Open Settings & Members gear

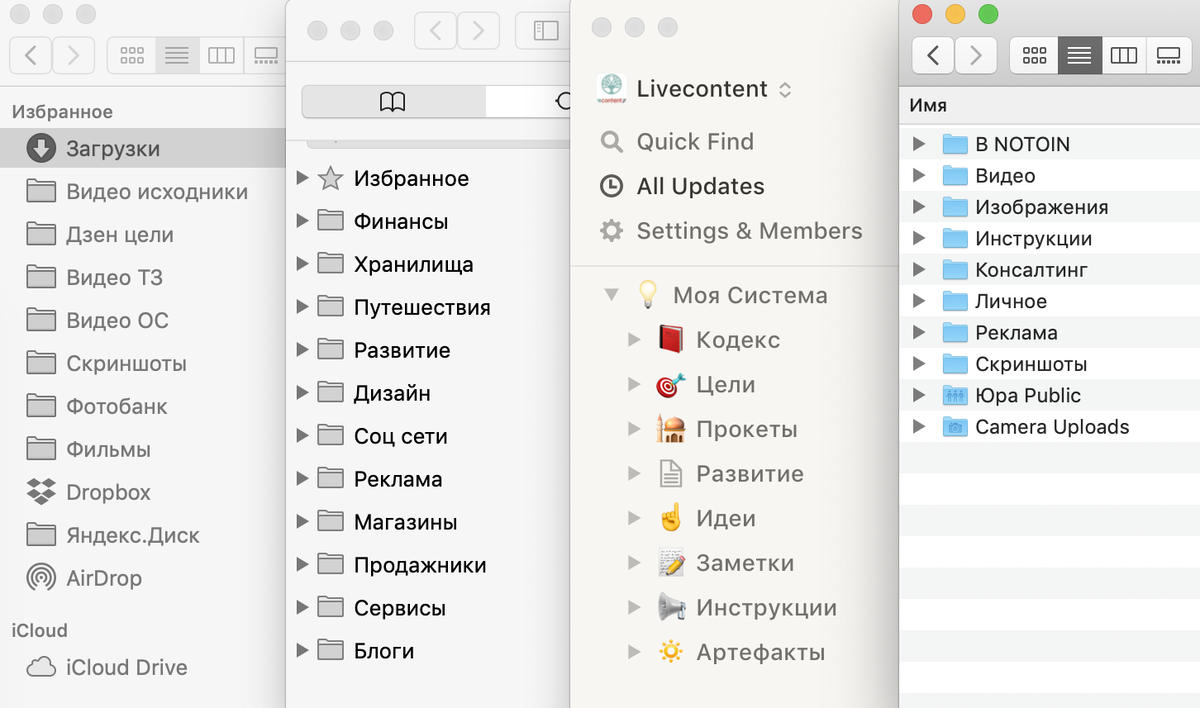pos(611,231)
